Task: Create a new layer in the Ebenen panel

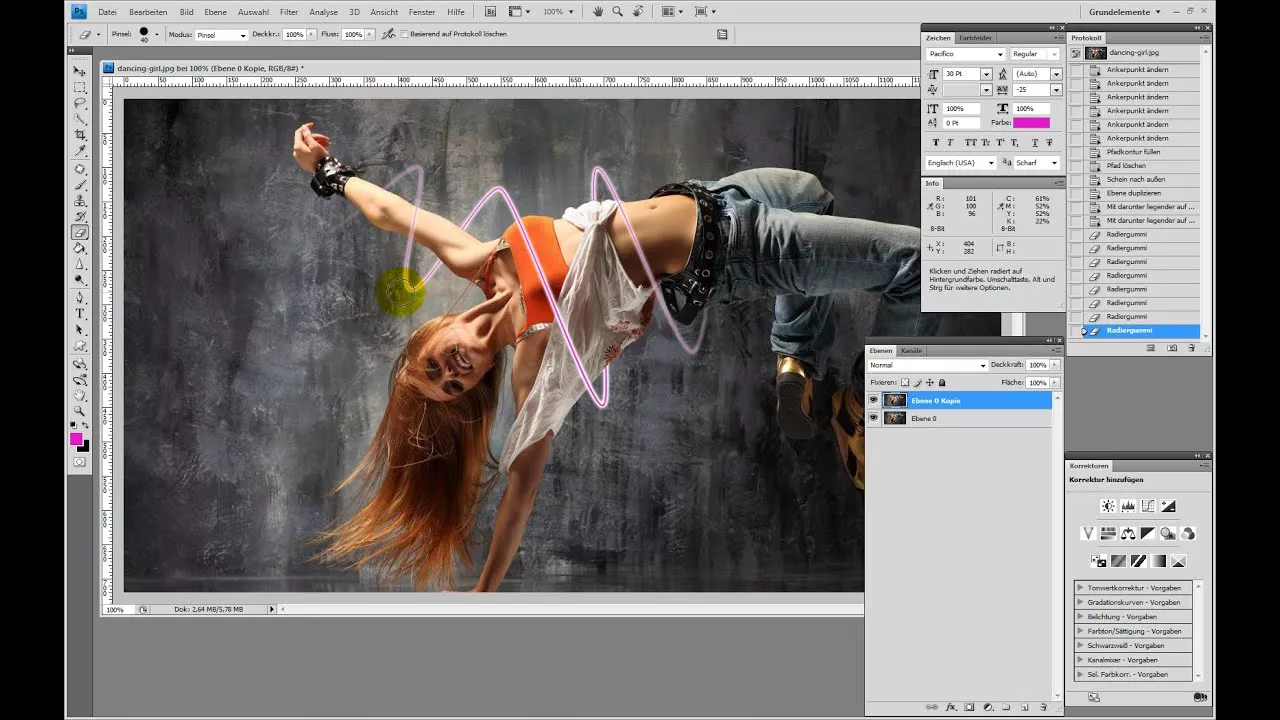Action: coord(1023,707)
